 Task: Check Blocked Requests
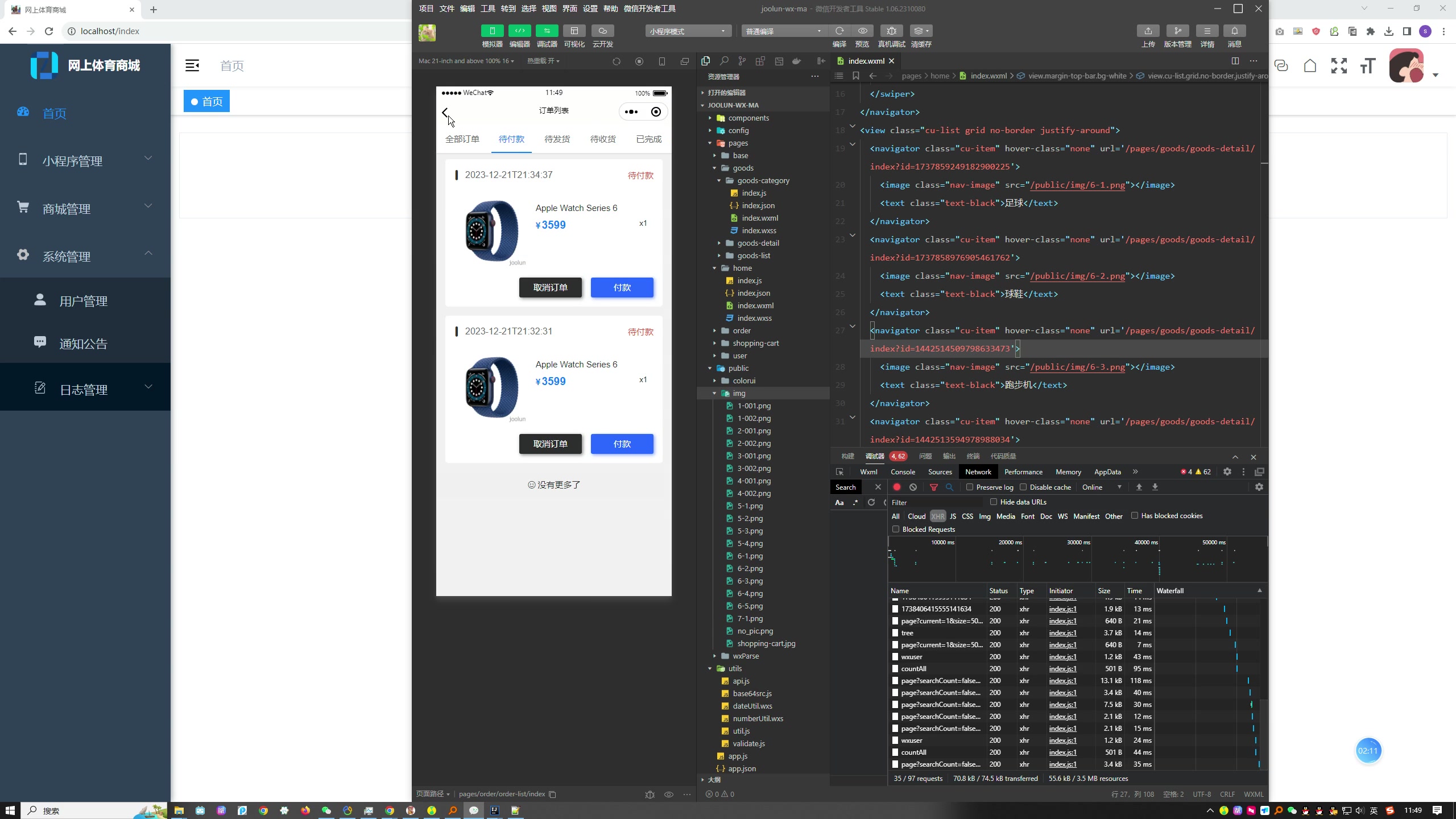tap(896, 530)
